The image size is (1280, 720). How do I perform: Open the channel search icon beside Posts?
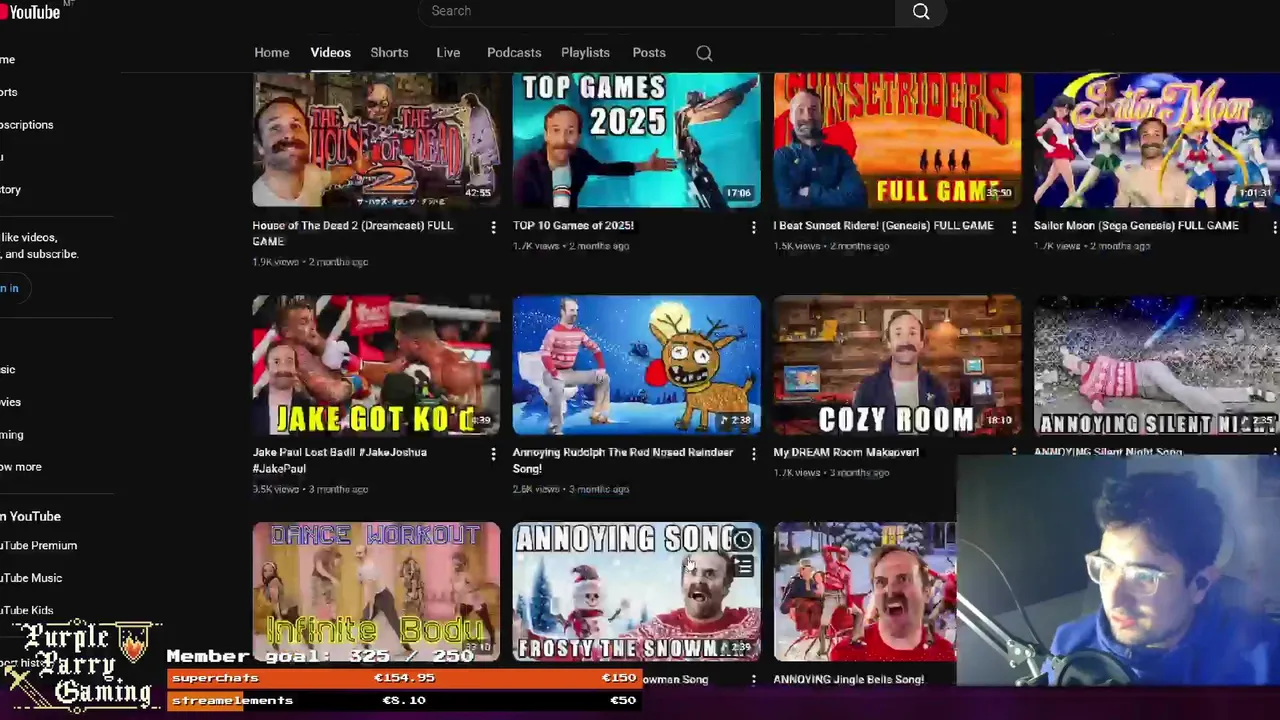click(x=704, y=53)
